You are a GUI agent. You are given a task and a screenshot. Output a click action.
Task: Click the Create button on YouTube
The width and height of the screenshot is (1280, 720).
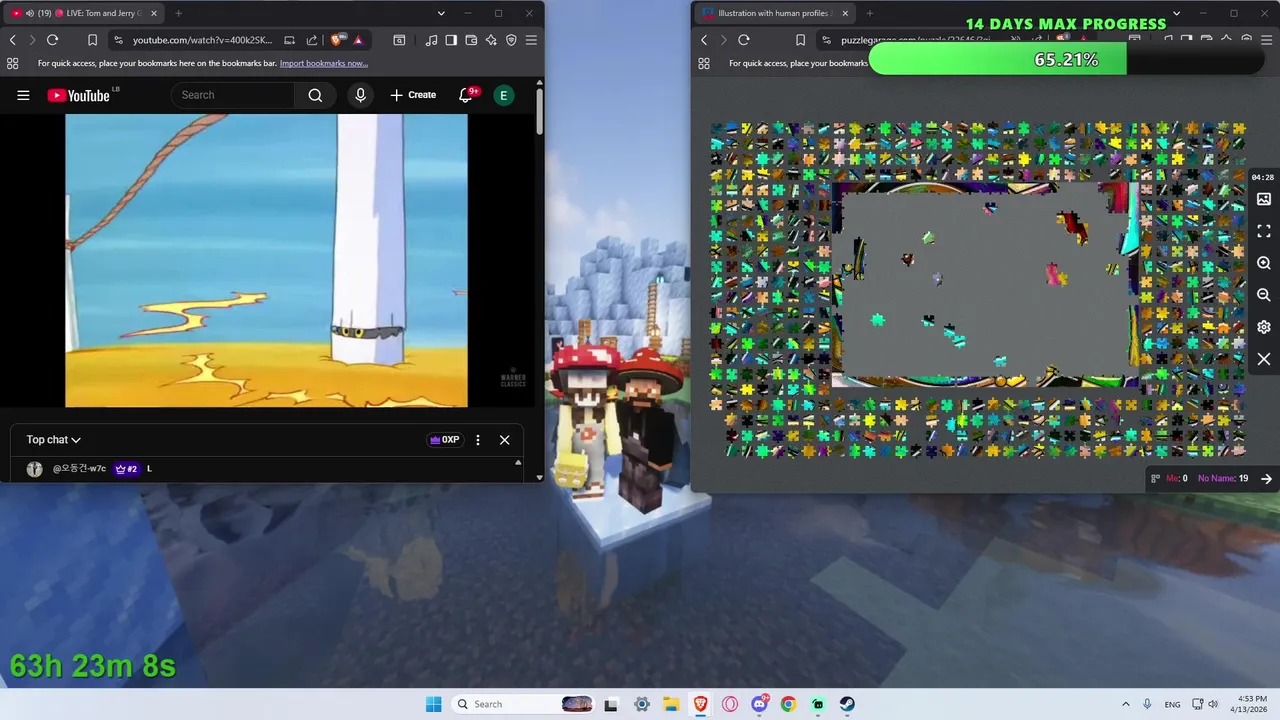coord(413,95)
